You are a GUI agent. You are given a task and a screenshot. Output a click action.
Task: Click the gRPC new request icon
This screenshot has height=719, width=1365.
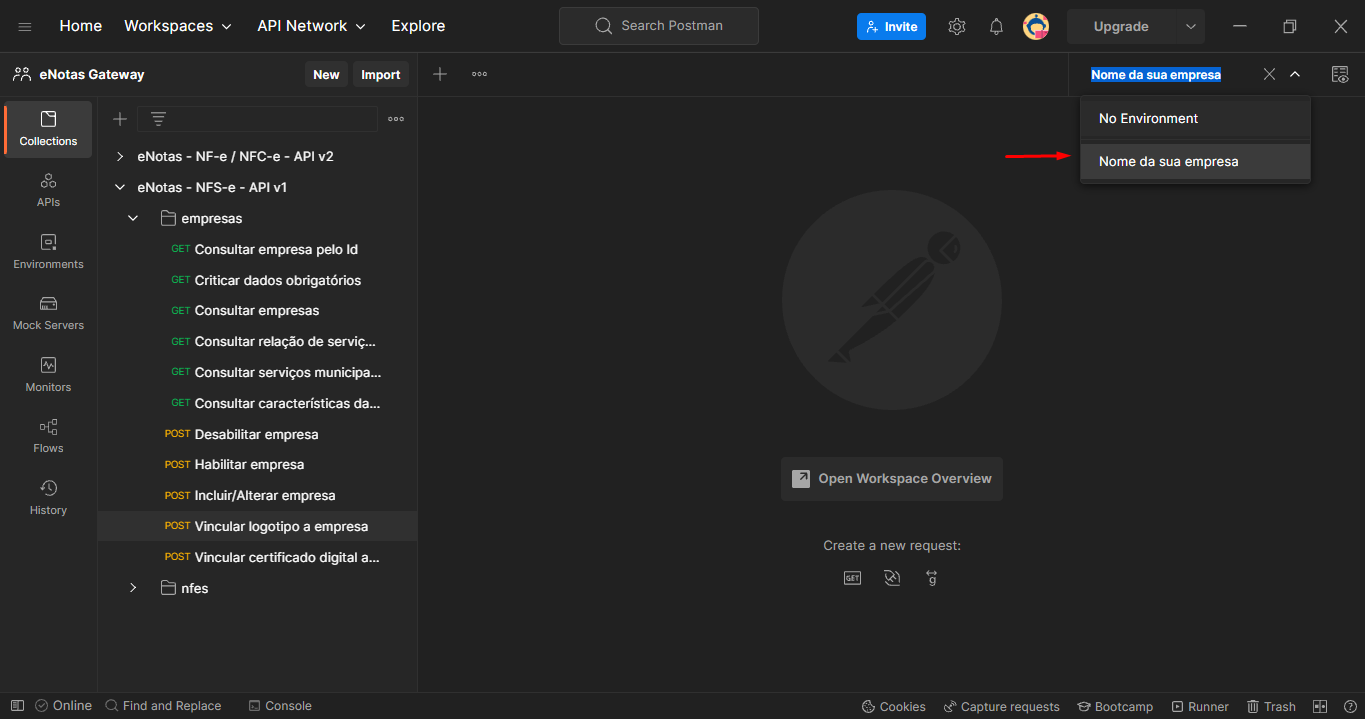click(932, 578)
